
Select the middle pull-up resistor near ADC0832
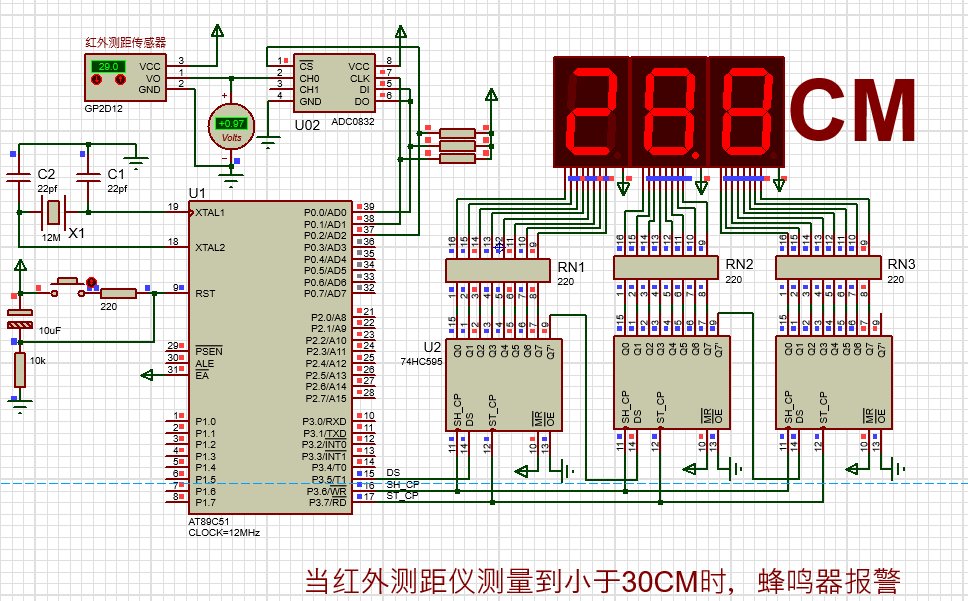click(457, 146)
